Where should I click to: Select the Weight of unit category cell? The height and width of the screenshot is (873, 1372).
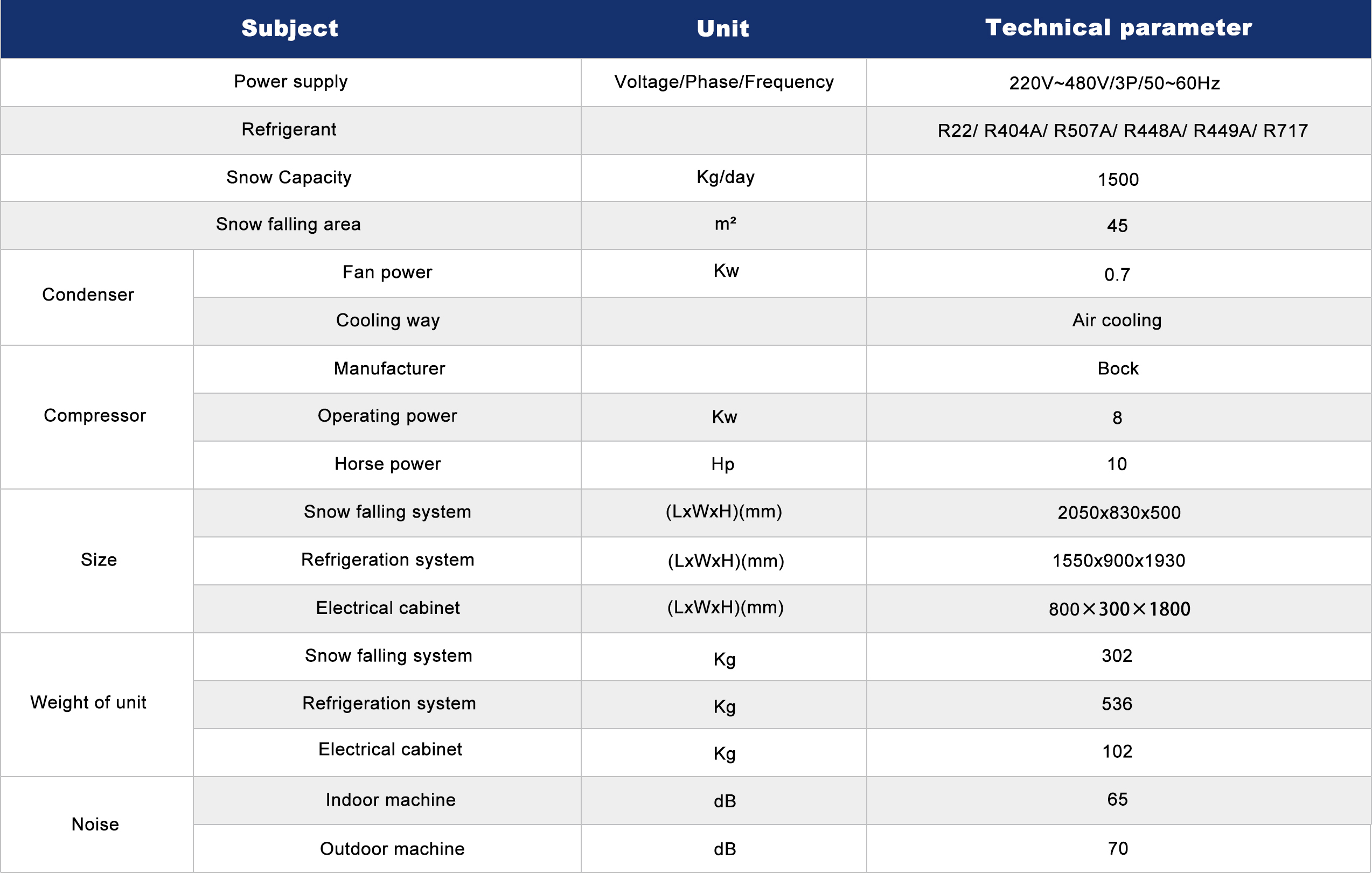[x=88, y=703]
